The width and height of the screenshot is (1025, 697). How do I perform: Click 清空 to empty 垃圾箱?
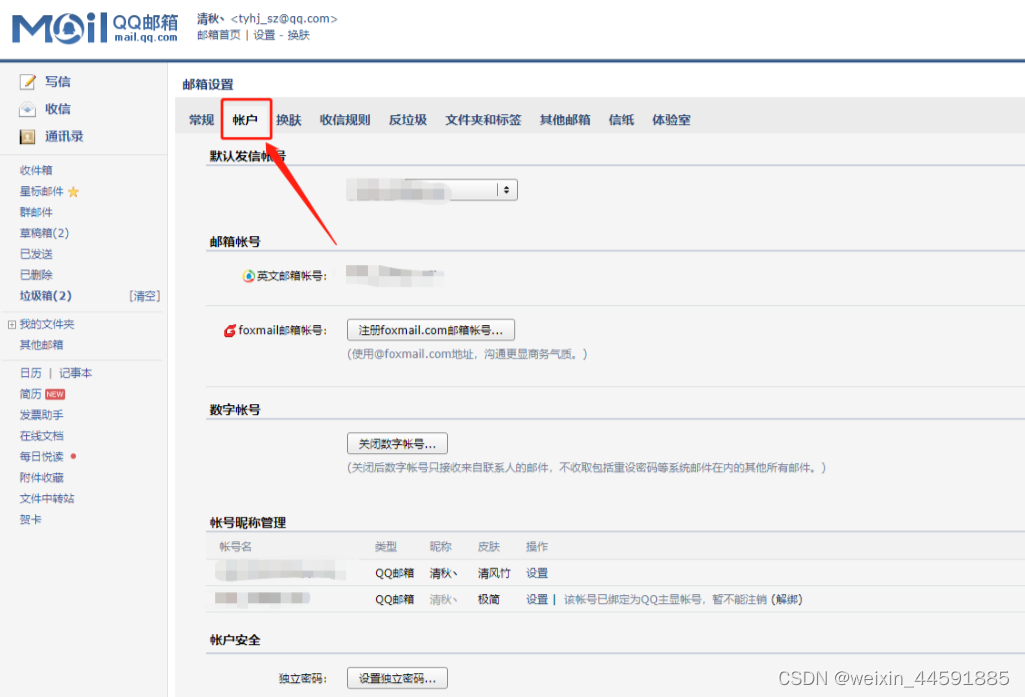(143, 295)
